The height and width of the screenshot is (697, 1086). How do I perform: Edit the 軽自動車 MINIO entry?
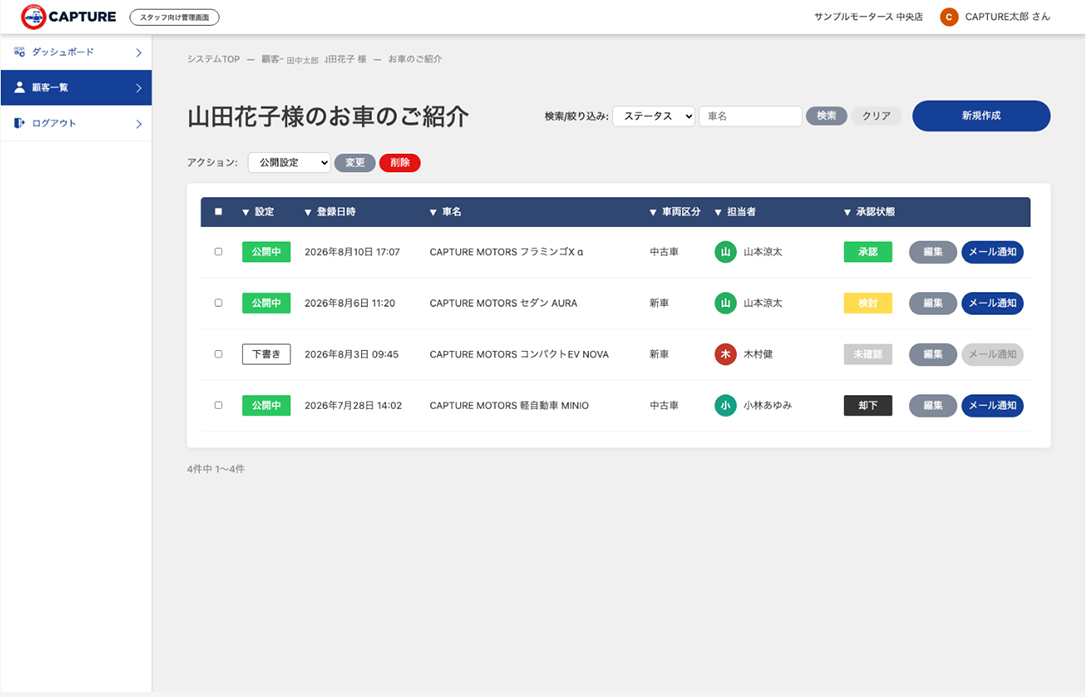933,405
